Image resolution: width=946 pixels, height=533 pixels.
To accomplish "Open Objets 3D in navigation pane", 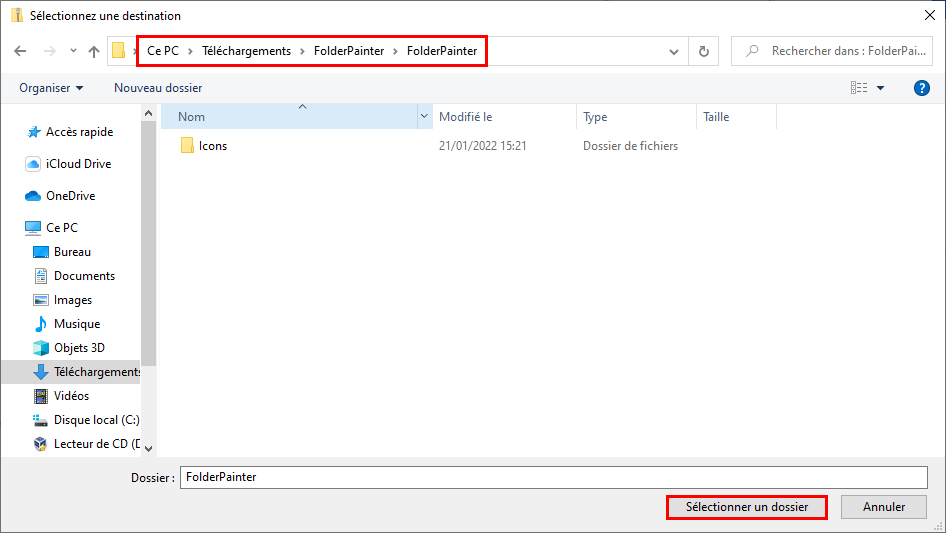I will (x=79, y=348).
